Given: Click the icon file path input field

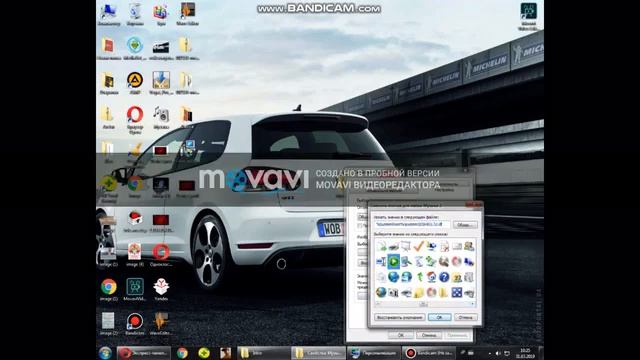Looking at the screenshot, I should pos(412,224).
